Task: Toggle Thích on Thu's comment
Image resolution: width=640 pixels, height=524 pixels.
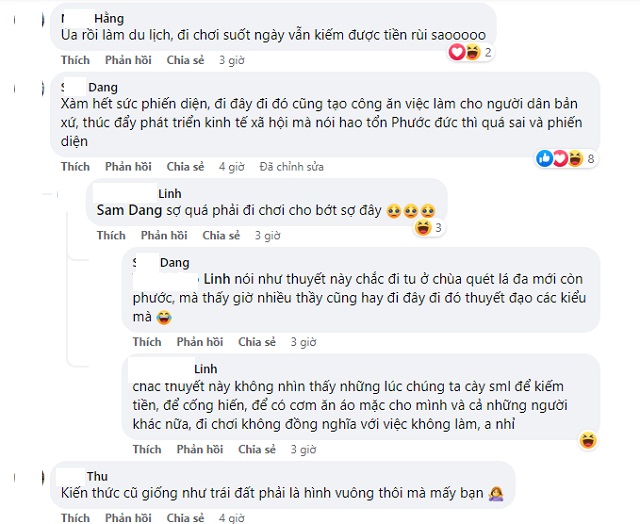Action: pos(75,518)
